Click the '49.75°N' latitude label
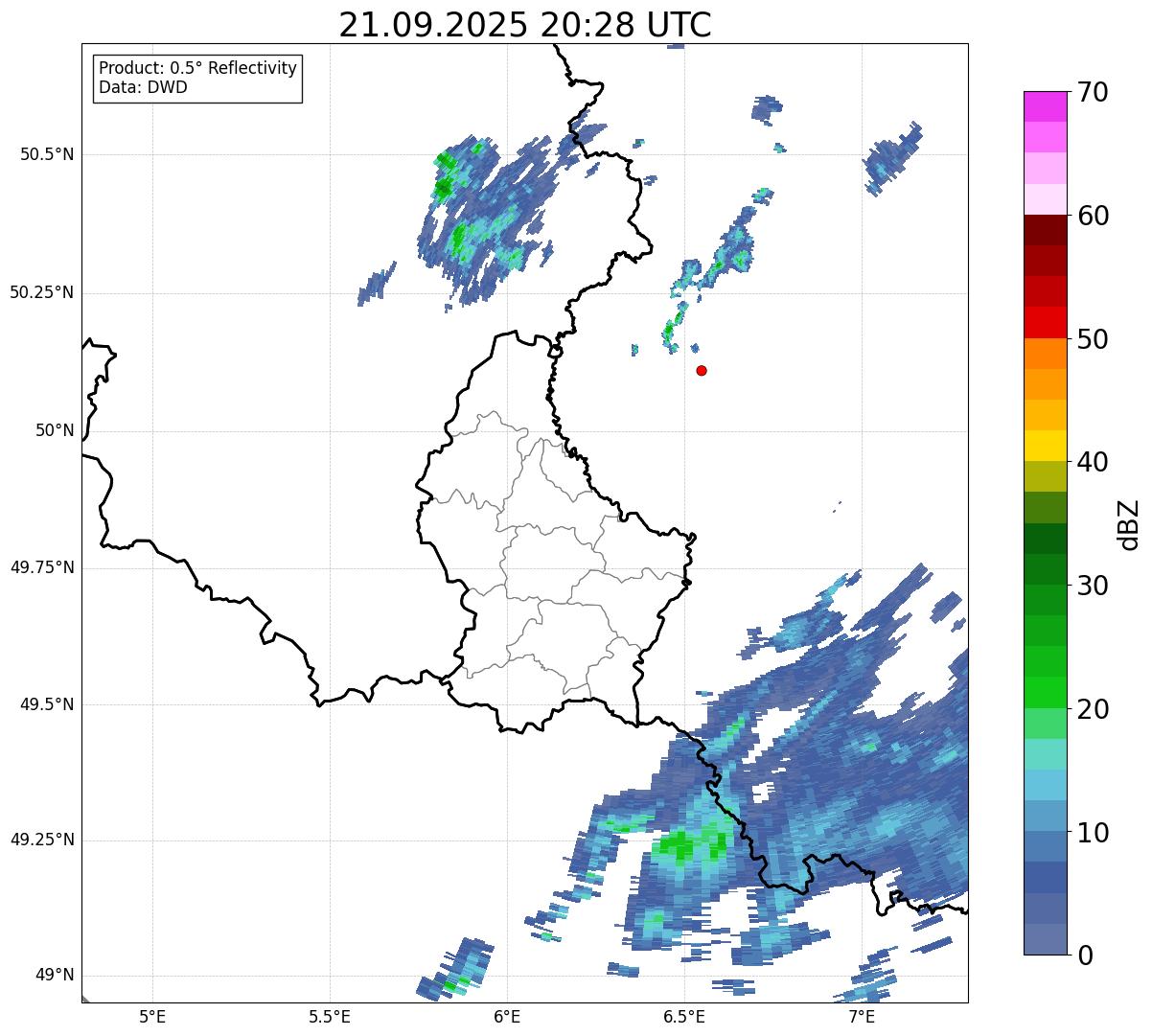 click(41, 567)
